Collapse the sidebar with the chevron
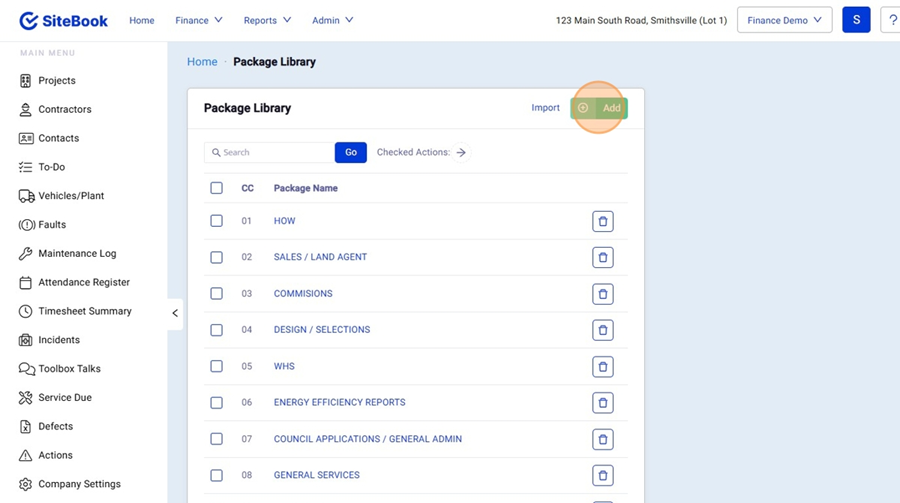Image resolution: width=900 pixels, height=503 pixels. pyautogui.click(x=175, y=313)
